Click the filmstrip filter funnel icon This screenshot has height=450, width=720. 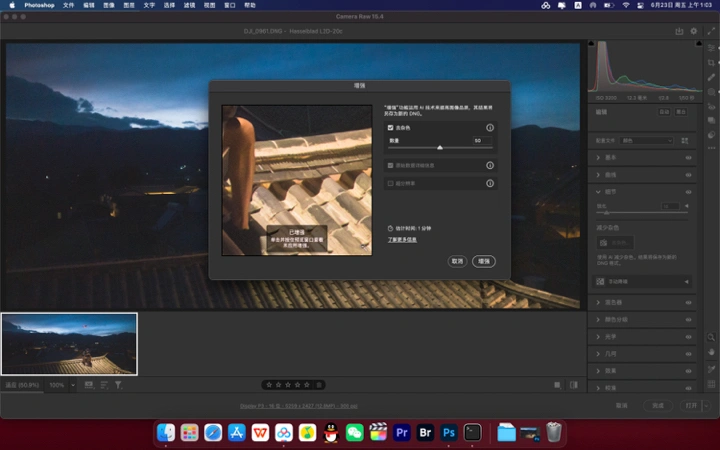(118, 384)
